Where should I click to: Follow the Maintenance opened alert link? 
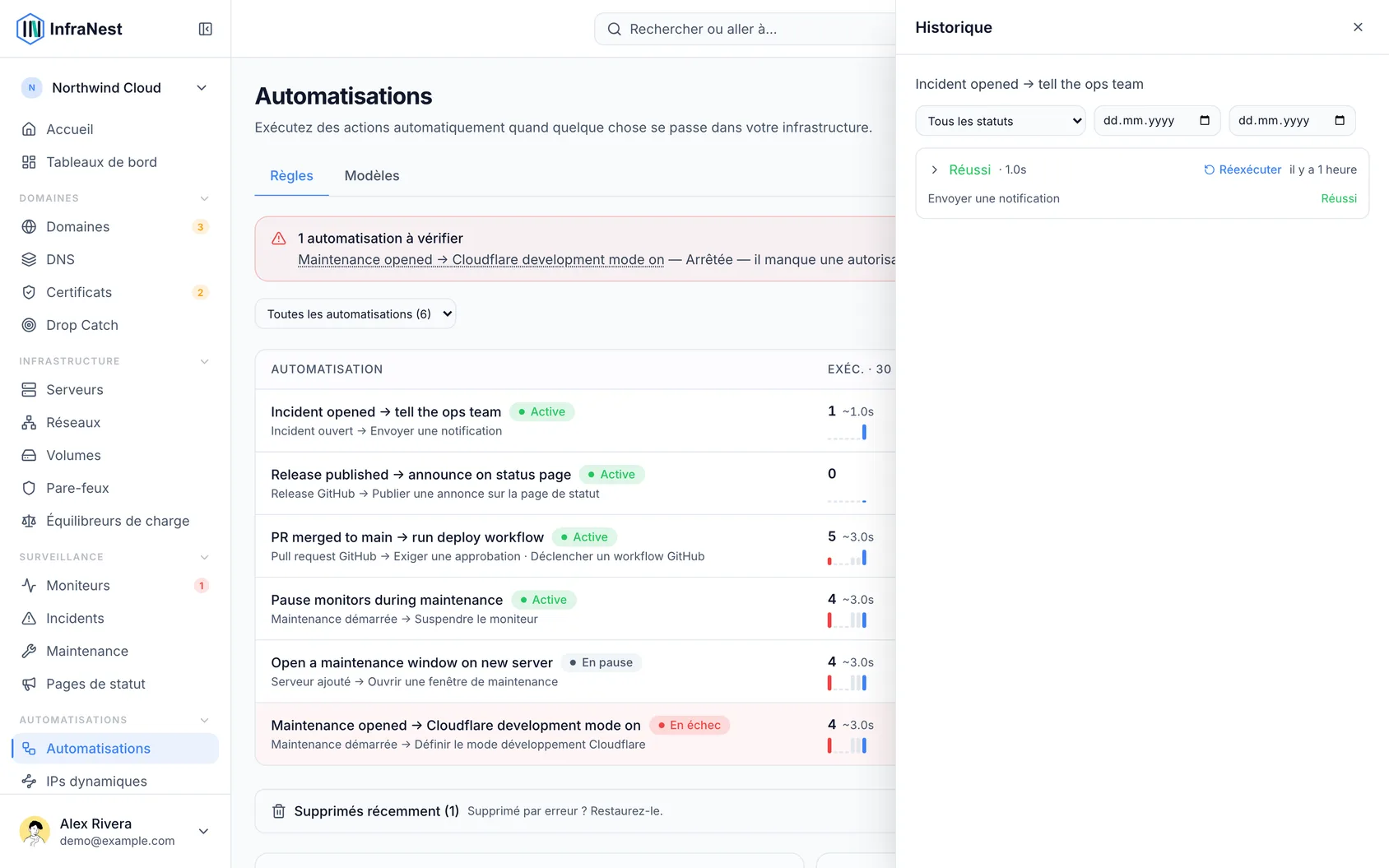point(481,259)
